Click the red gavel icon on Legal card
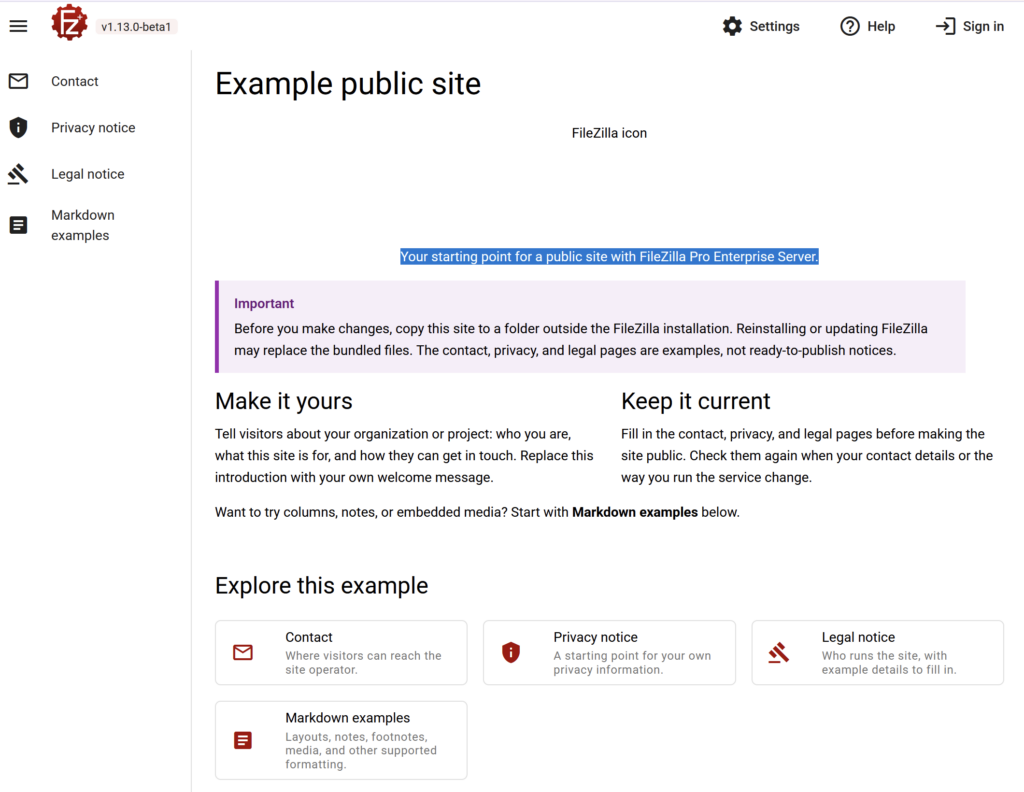This screenshot has height=792, width=1024. pos(778,652)
